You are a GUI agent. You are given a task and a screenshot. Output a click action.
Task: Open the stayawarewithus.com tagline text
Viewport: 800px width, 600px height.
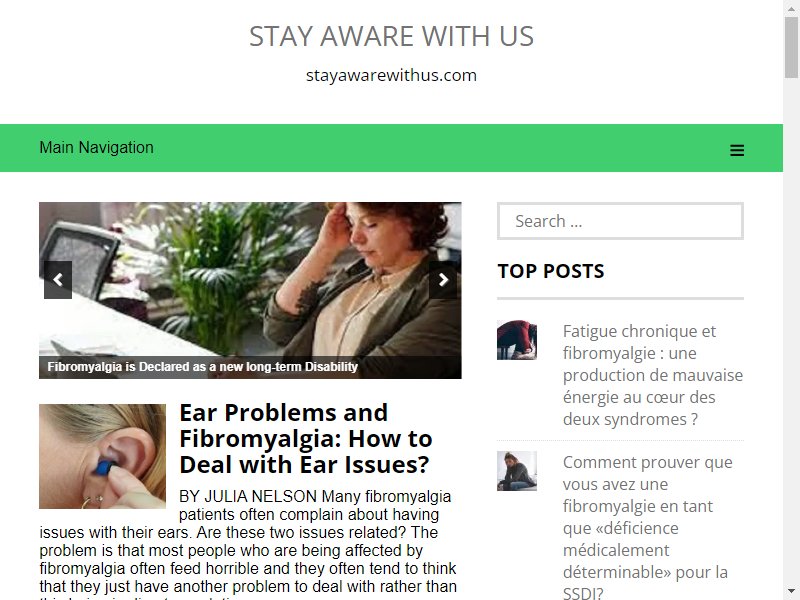(391, 76)
